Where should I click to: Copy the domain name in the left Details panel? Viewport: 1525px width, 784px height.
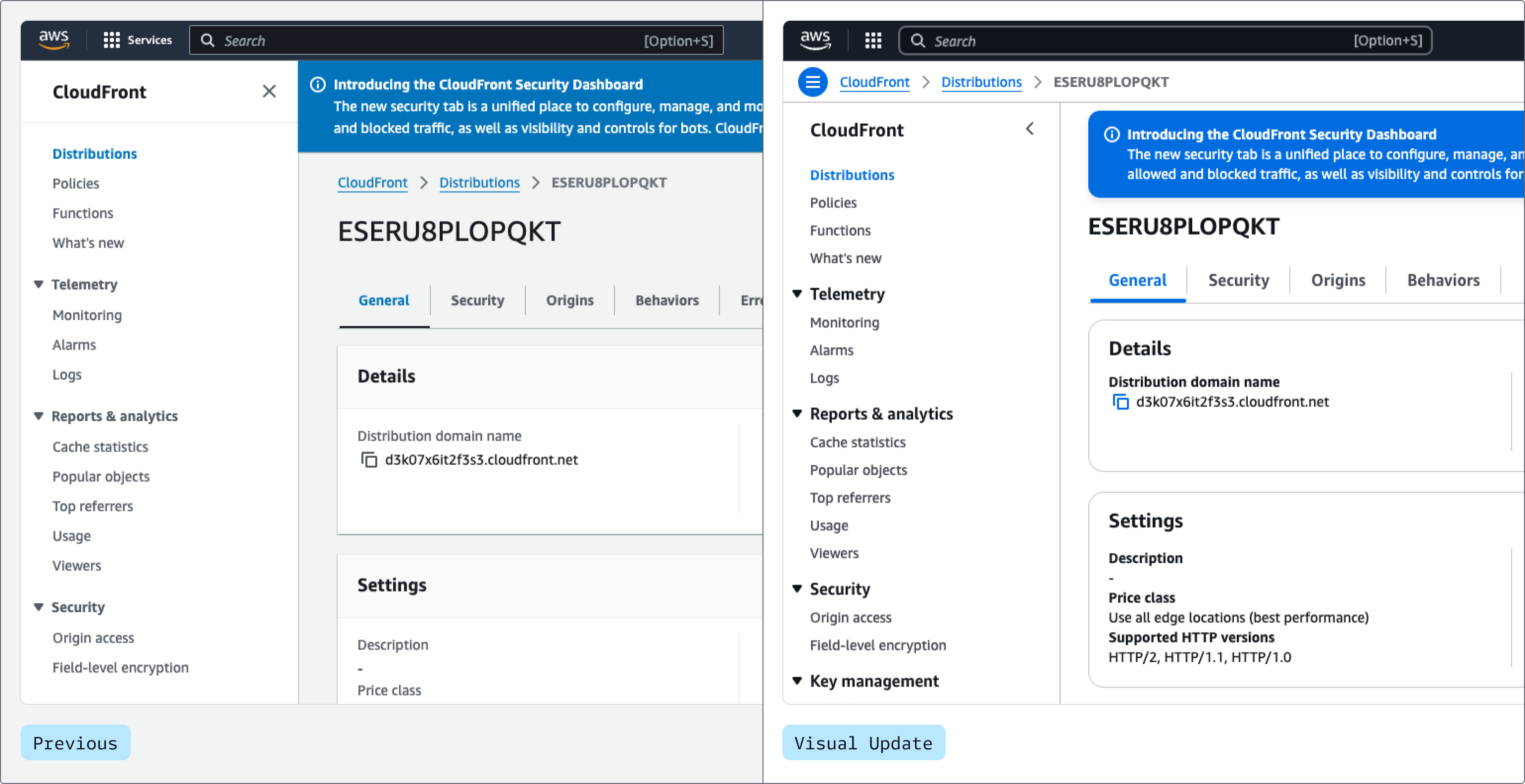369,460
